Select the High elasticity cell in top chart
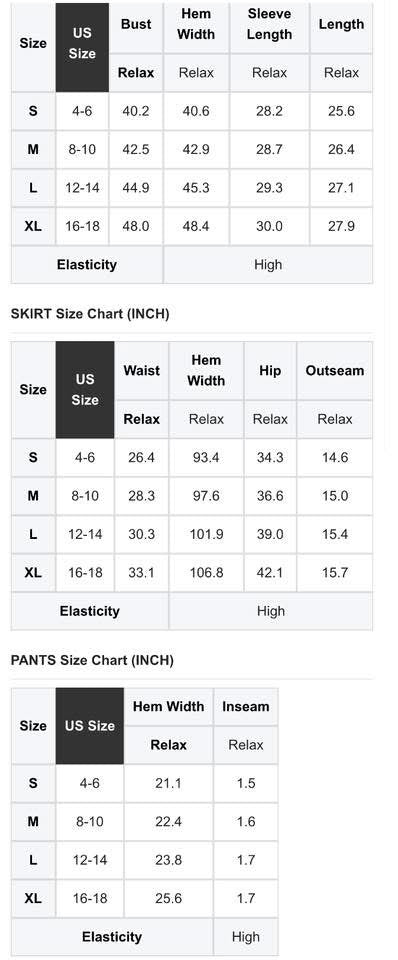The height and width of the screenshot is (960, 398). pos(268,264)
